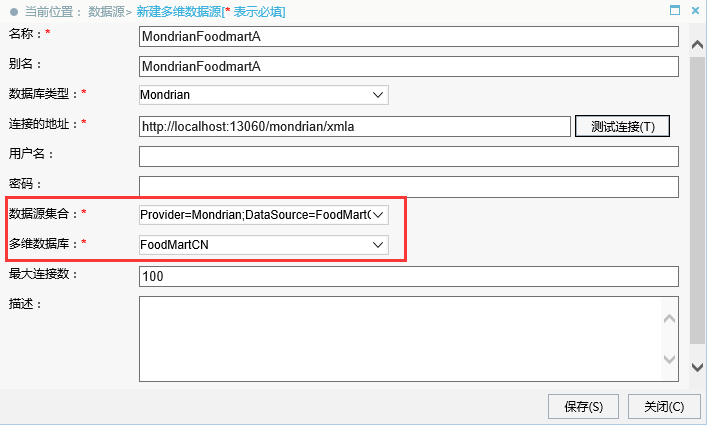Click the main form vertical scrollbar thumb

coord(697,200)
